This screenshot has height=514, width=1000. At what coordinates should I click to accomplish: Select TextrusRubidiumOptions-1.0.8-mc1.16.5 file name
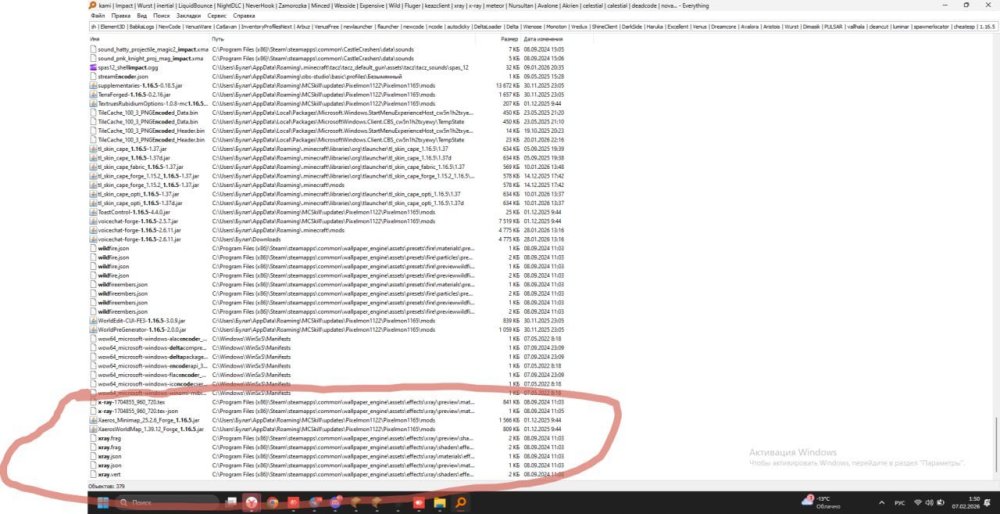153,103
